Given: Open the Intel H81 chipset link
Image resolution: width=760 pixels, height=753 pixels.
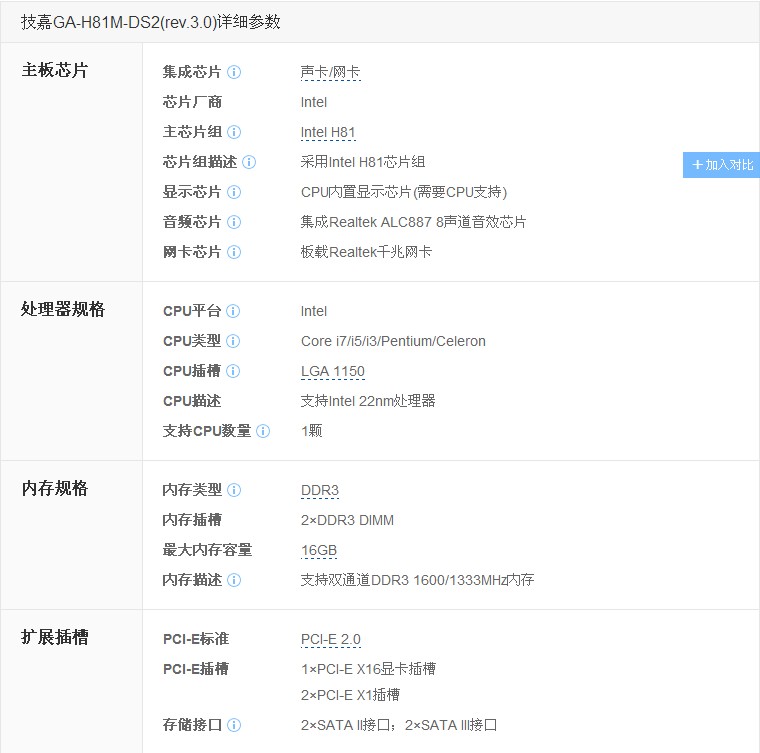Looking at the screenshot, I should (328, 132).
